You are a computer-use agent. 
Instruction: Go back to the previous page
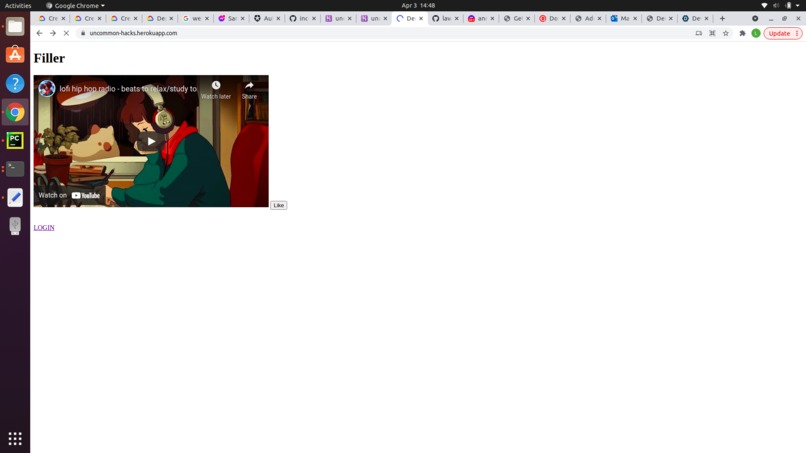coord(40,33)
